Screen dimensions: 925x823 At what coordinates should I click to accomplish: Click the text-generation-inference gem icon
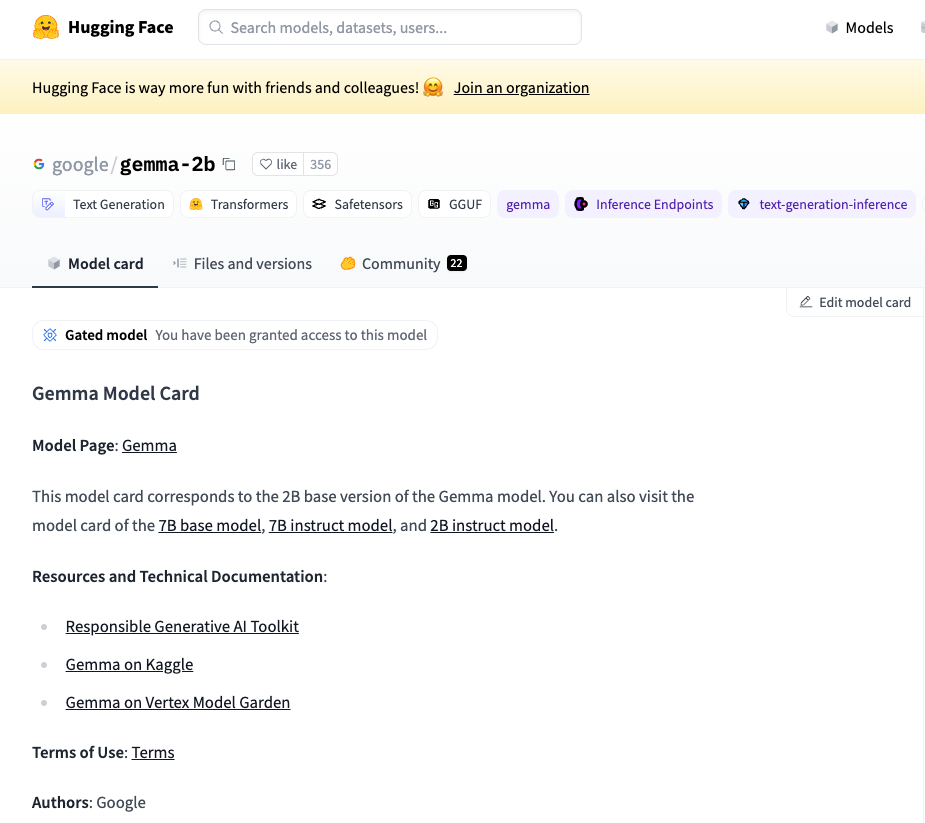click(x=744, y=204)
